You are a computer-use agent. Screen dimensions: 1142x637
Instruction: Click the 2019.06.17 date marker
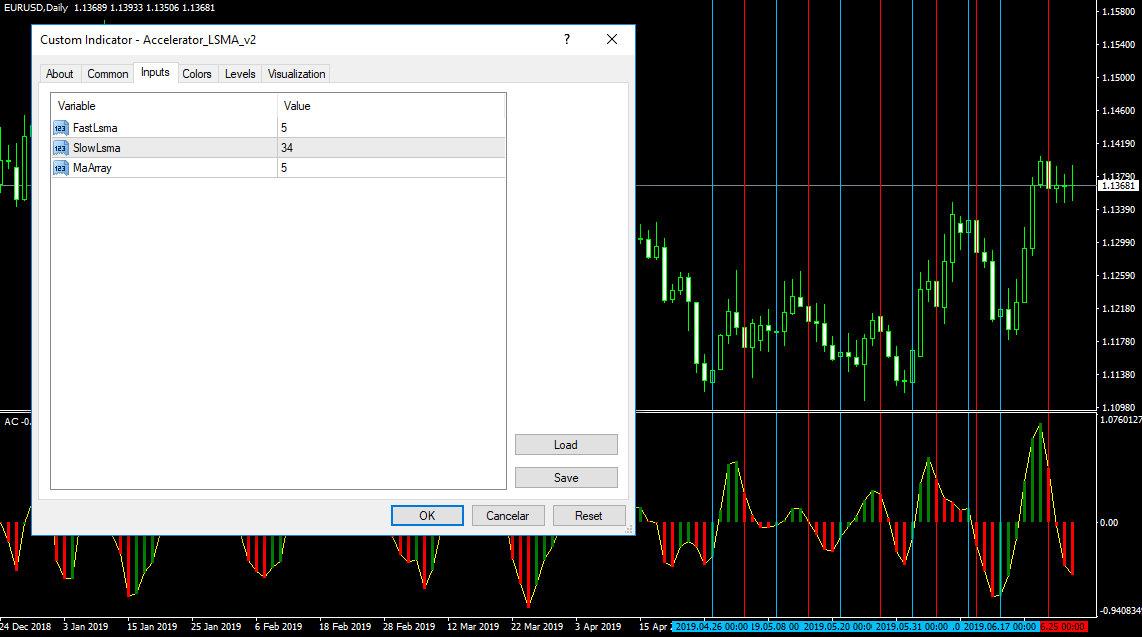[x=999, y=626]
